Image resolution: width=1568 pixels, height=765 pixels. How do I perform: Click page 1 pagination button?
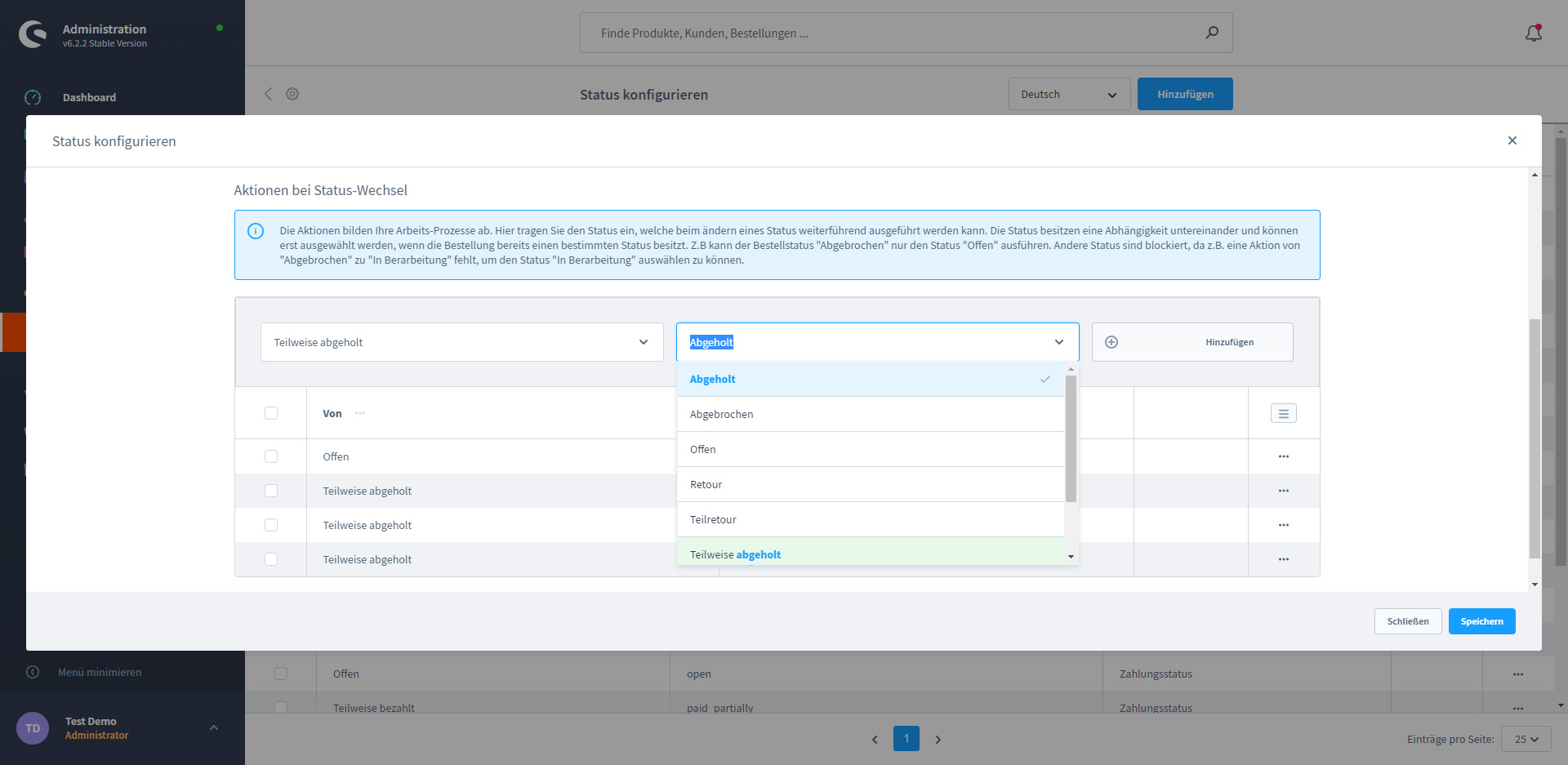(906, 739)
